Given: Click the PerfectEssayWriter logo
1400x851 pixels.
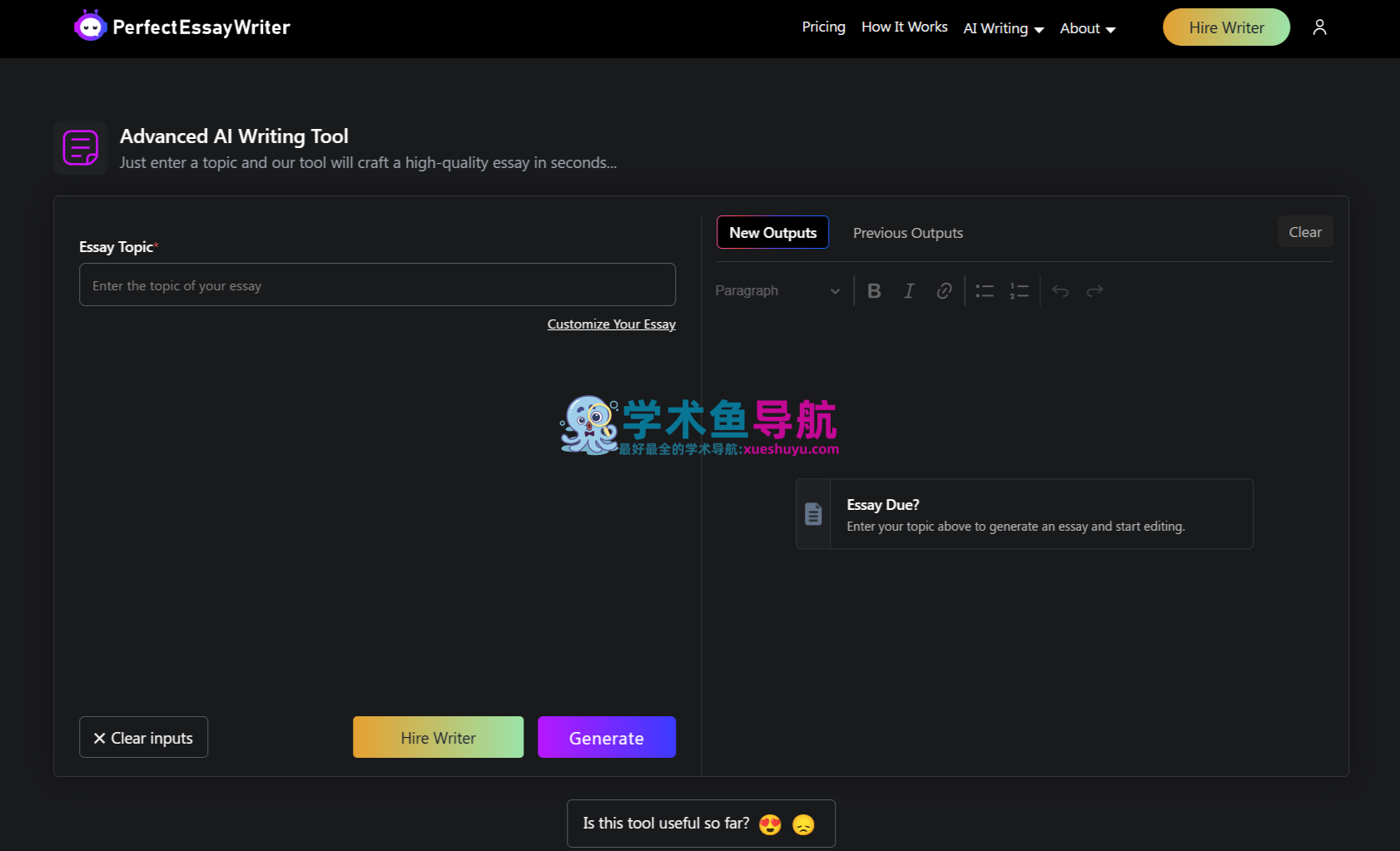Looking at the screenshot, I should coord(182,27).
